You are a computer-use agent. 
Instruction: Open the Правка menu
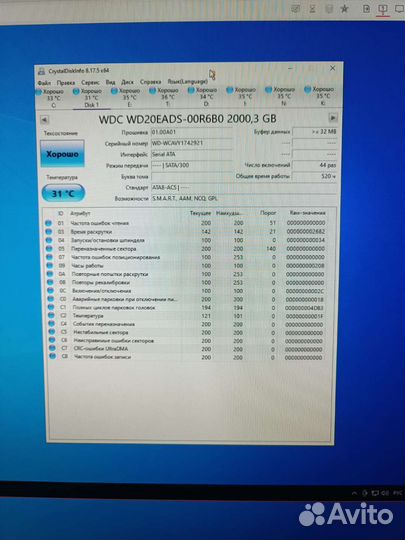tap(66, 83)
